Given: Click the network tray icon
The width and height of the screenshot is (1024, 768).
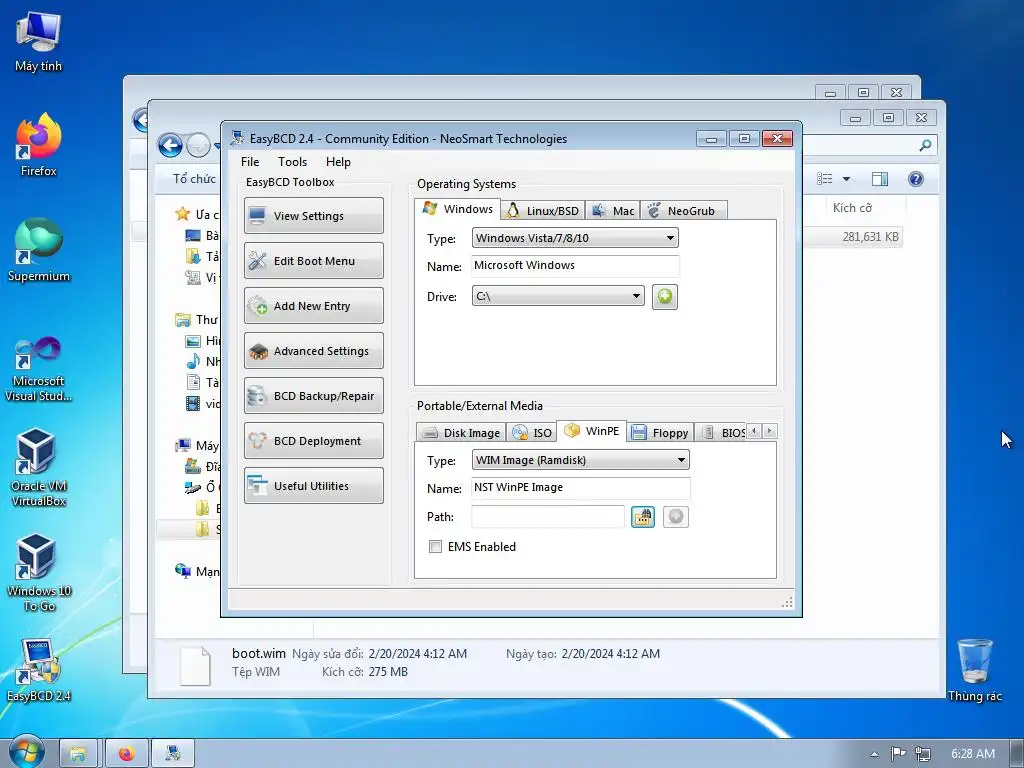Looking at the screenshot, I should (922, 754).
